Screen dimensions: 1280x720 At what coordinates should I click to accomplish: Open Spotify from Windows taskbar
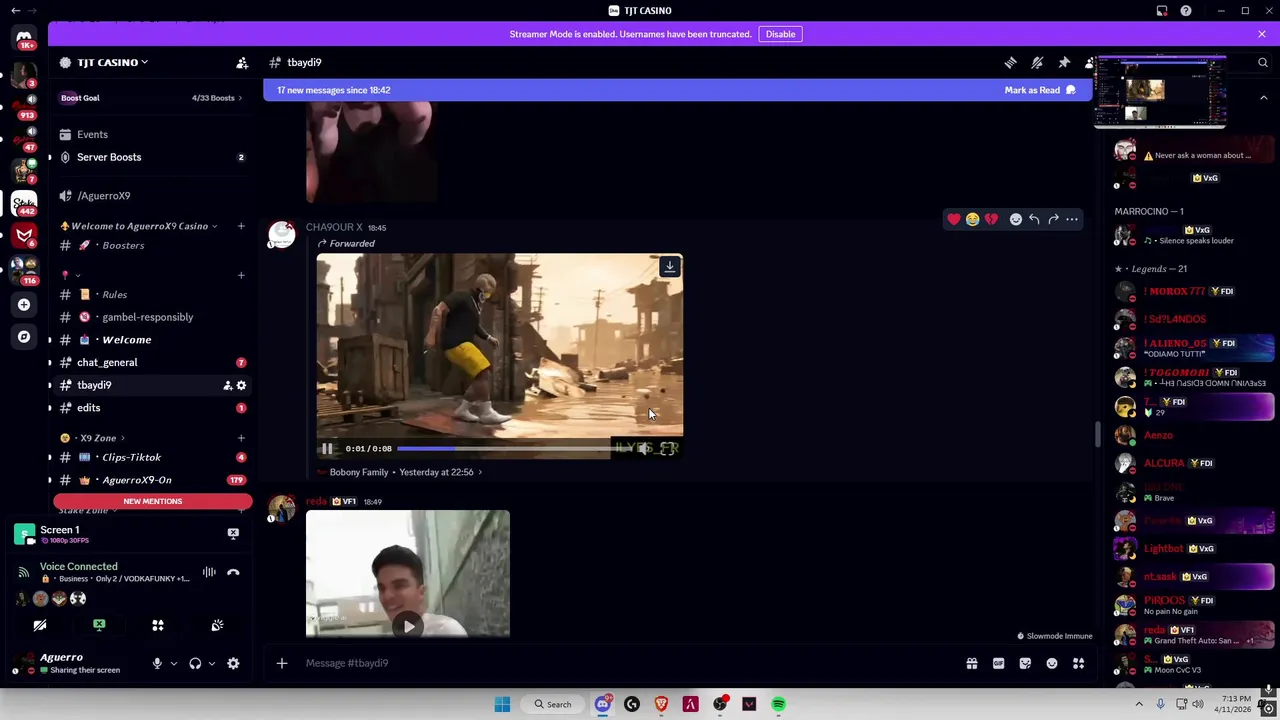[778, 704]
